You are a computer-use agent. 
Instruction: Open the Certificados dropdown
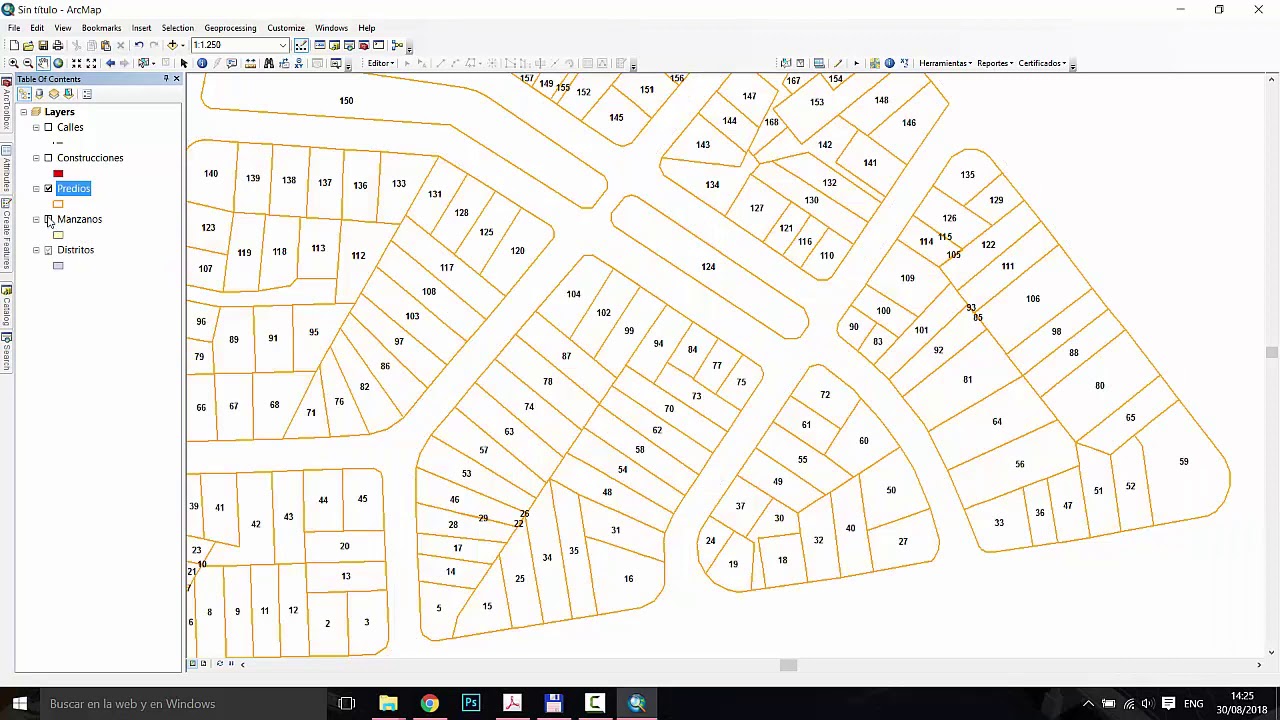click(x=1042, y=63)
